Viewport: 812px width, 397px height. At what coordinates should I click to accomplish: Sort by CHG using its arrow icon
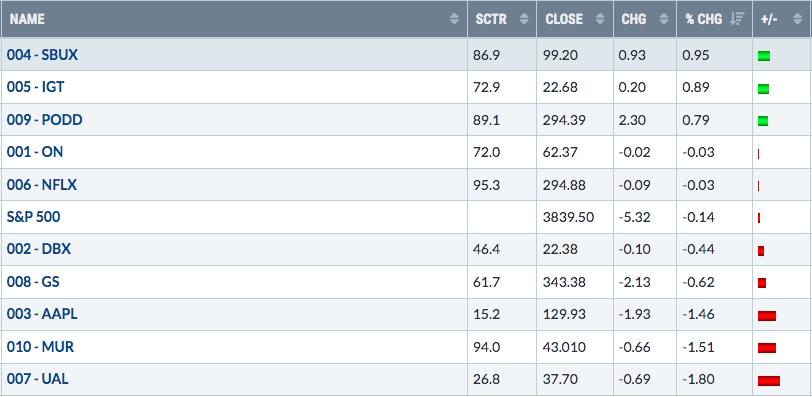(663, 19)
